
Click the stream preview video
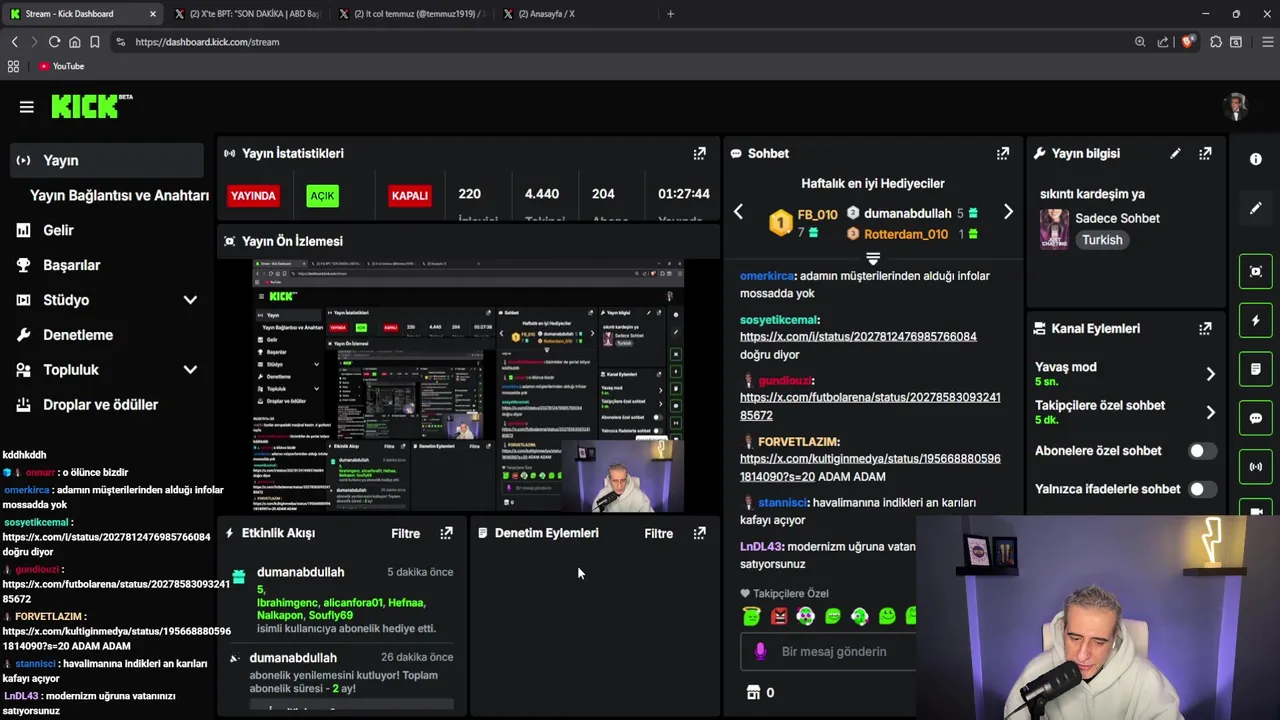click(468, 386)
